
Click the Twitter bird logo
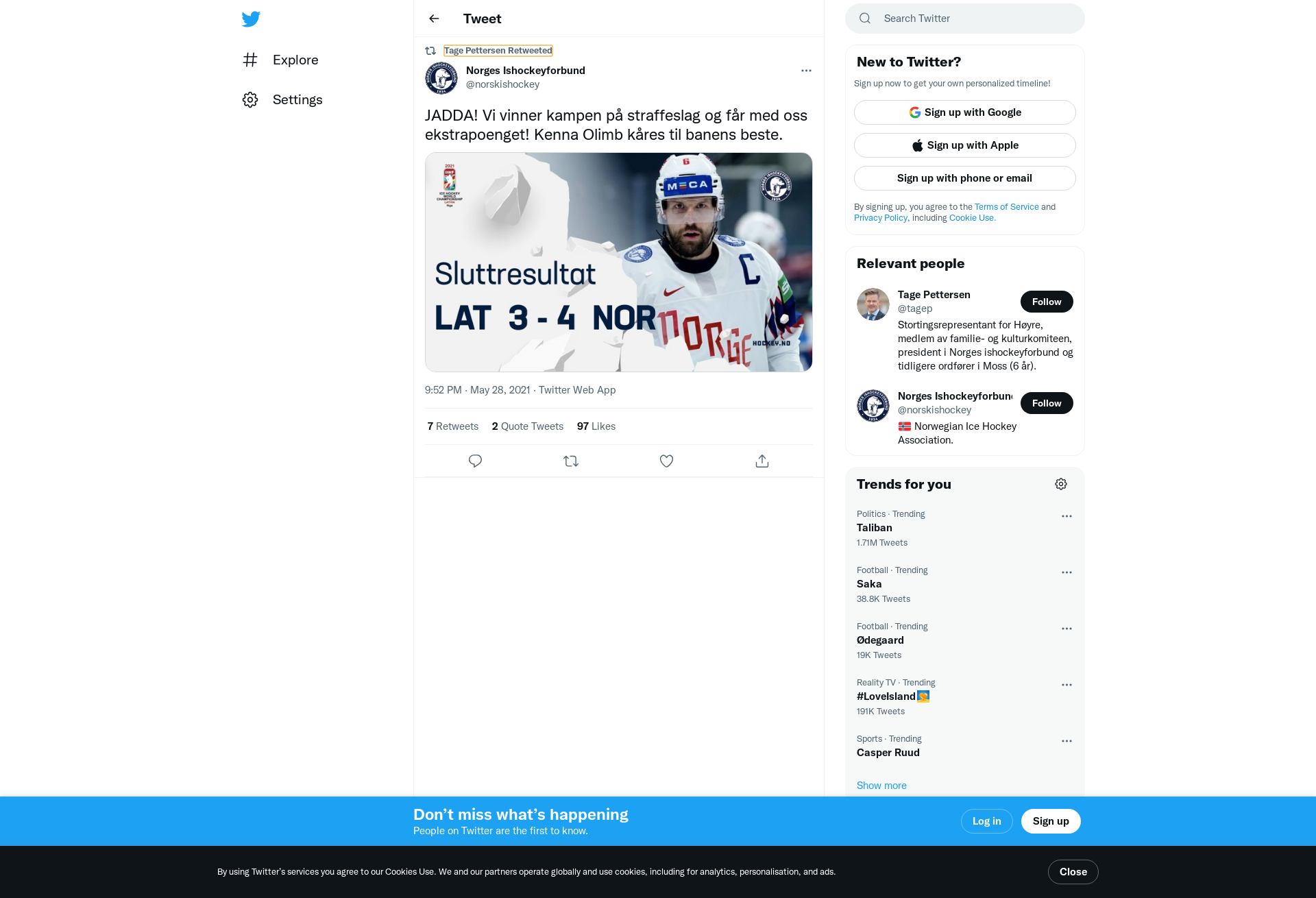coord(251,19)
